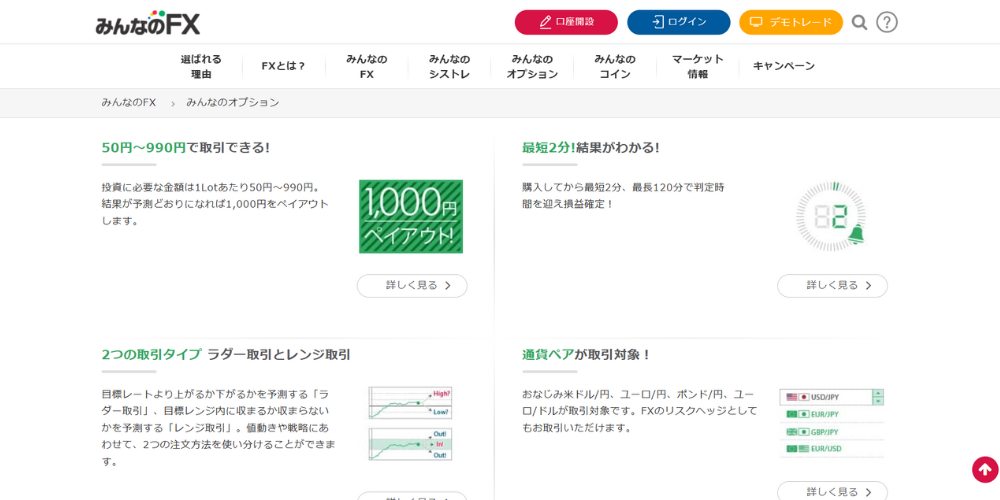Click the 口座開設 account opening button
Viewport: 1000px width, 500px height.
[x=566, y=22]
